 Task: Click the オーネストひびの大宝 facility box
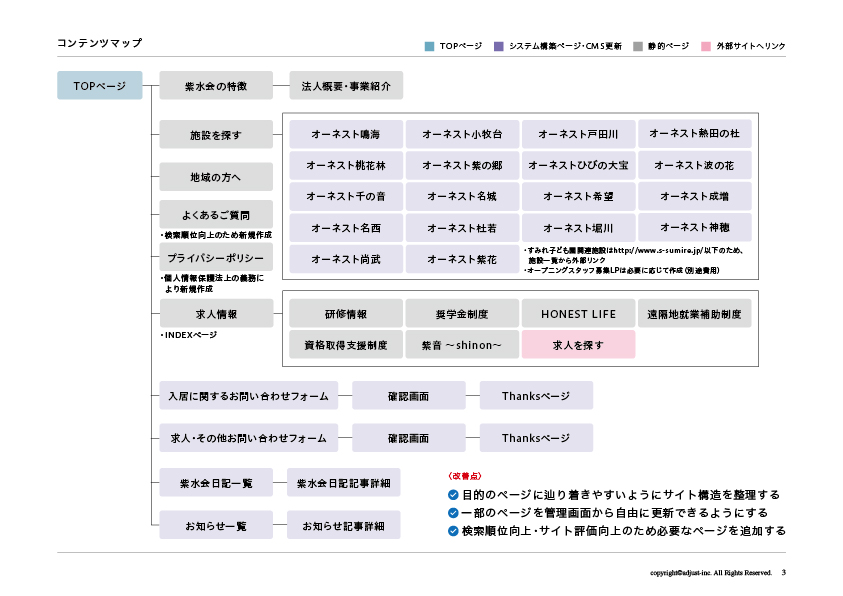click(x=578, y=165)
